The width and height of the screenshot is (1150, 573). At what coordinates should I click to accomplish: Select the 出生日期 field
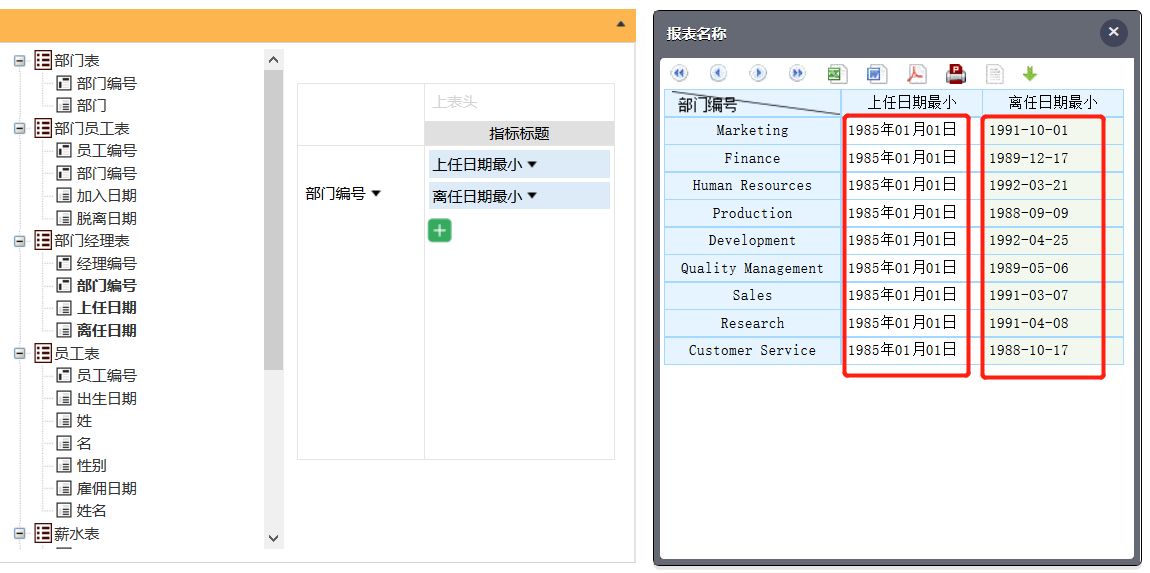(106, 398)
